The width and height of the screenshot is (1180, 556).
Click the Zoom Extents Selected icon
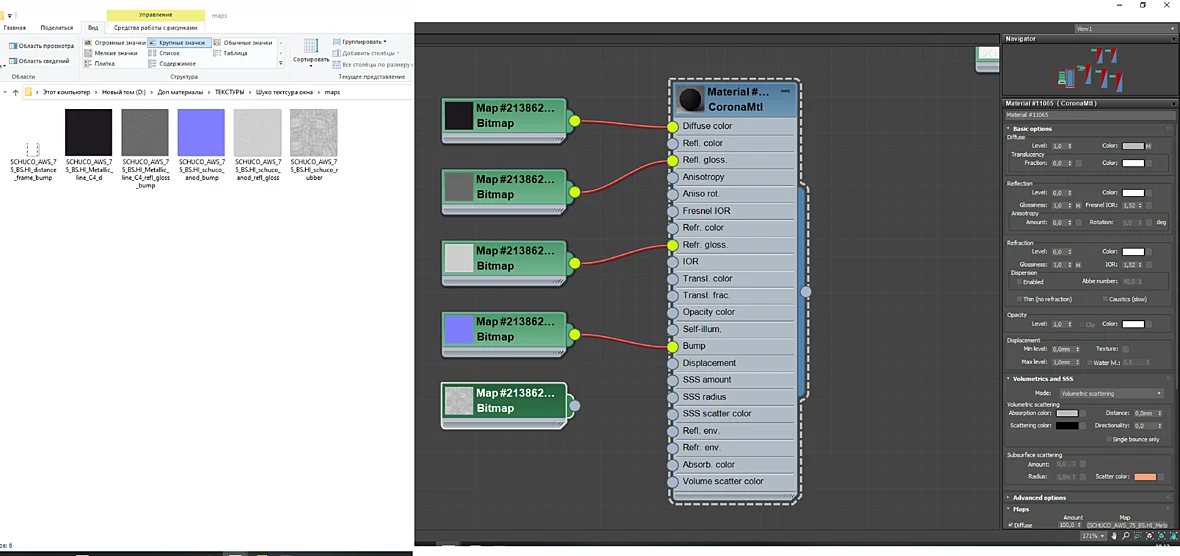coord(1162,536)
